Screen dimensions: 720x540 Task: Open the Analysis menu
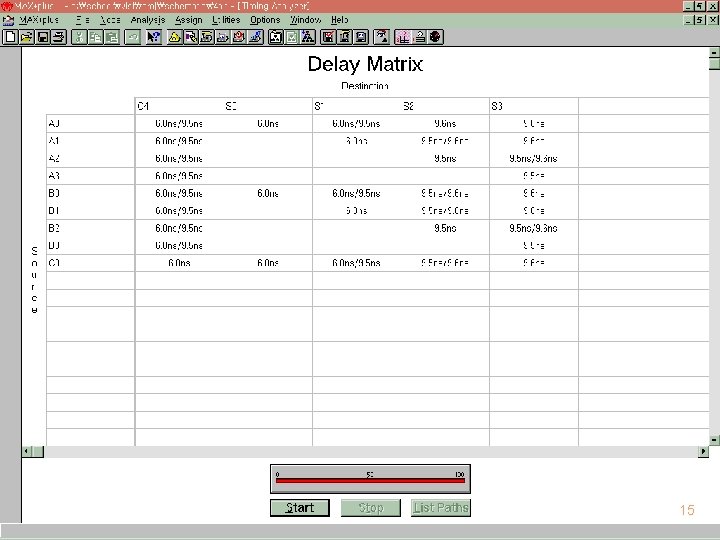[x=148, y=20]
